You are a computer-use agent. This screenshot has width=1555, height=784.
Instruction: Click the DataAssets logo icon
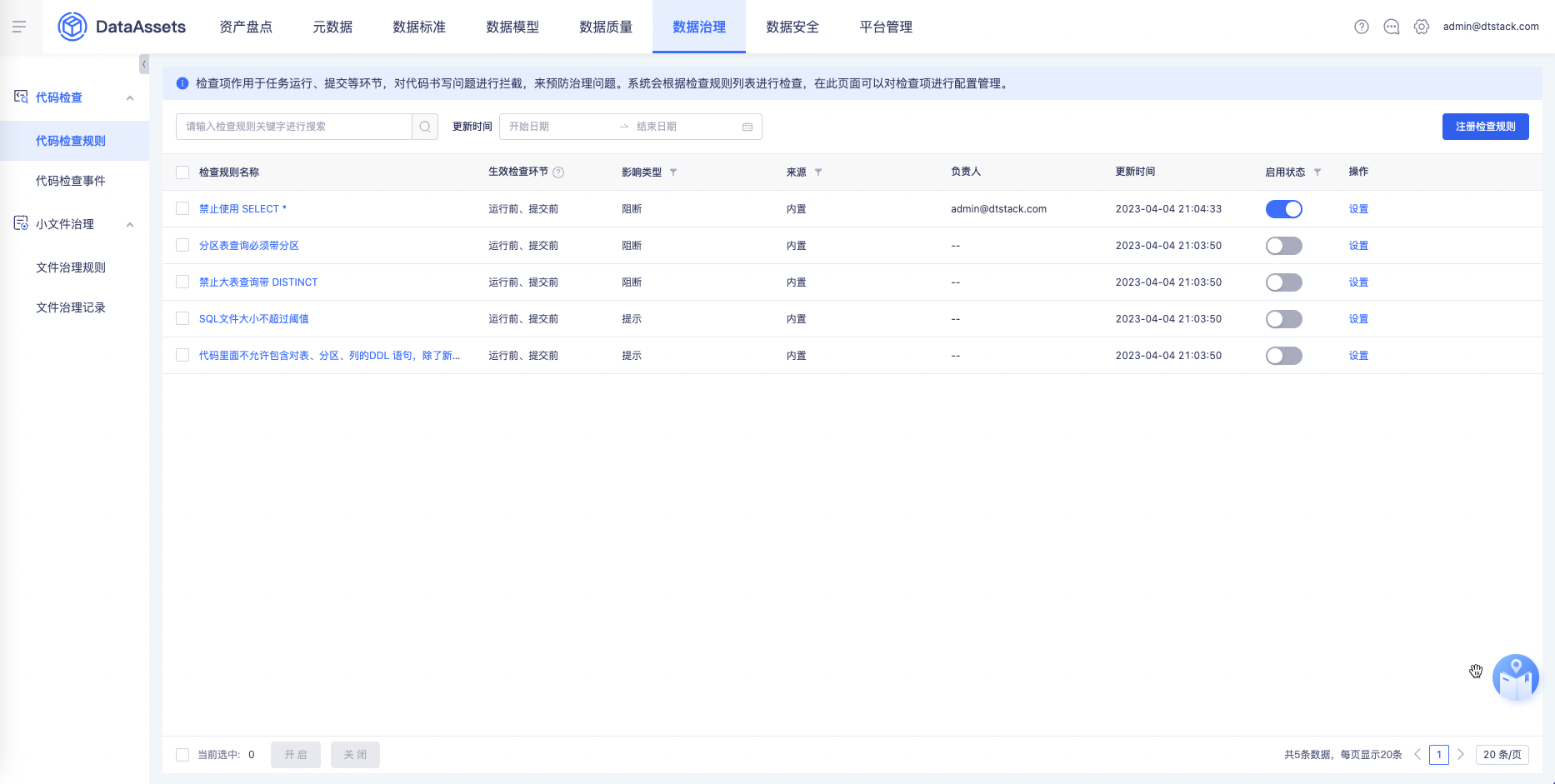pos(72,27)
